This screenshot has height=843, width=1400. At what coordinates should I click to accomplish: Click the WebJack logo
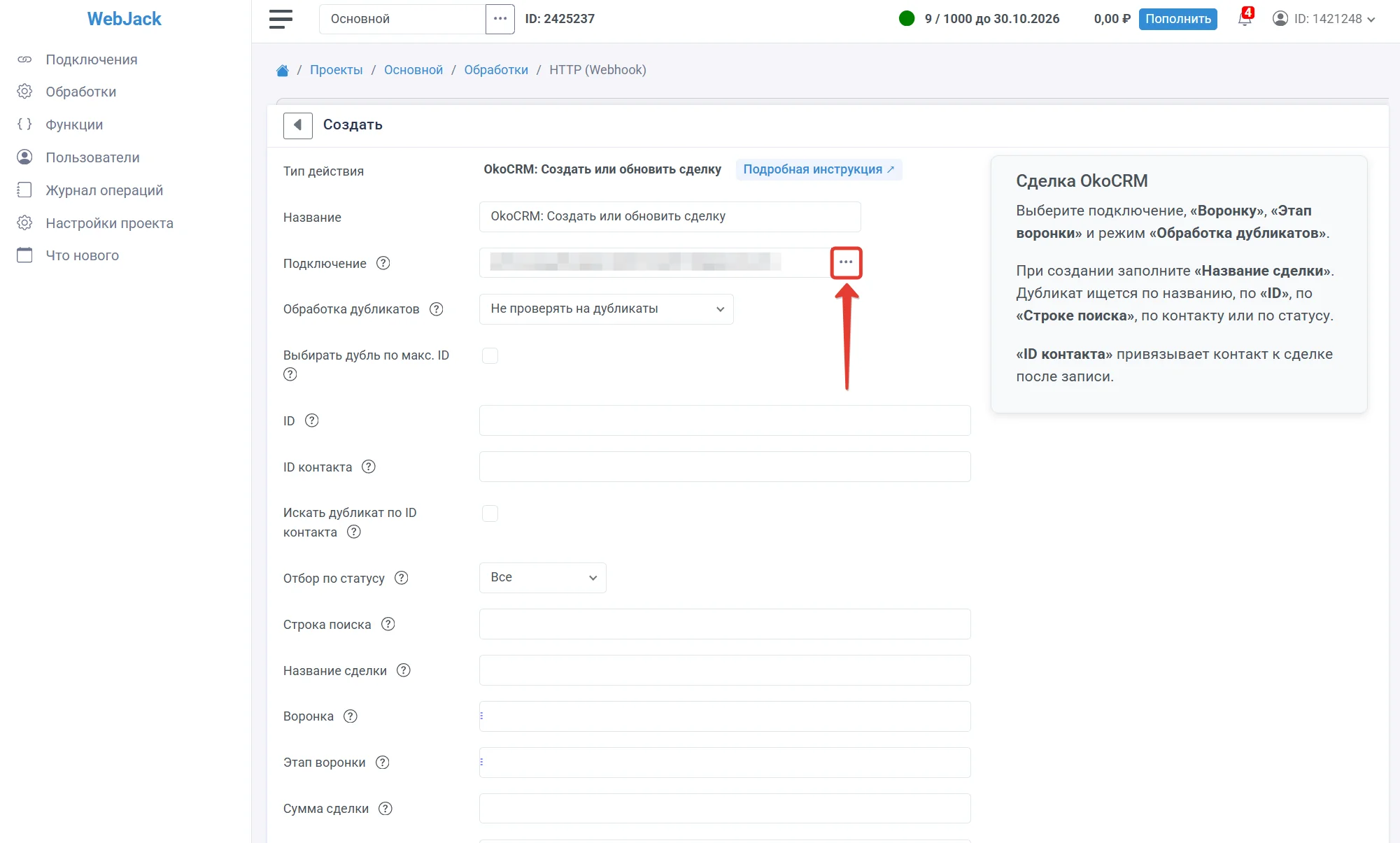125,19
